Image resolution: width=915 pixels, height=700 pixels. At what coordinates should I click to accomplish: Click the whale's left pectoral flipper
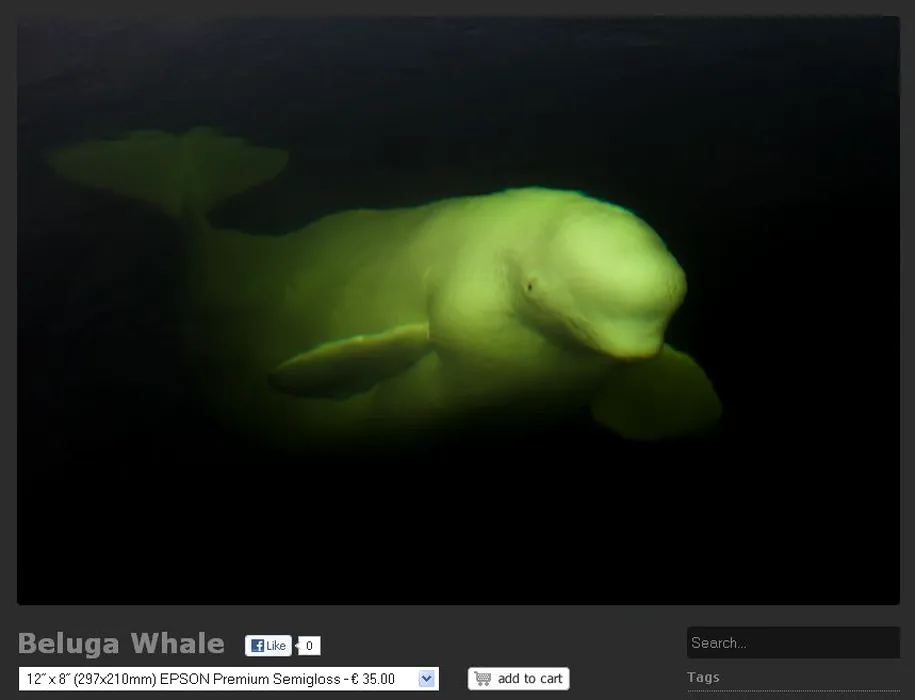[x=350, y=360]
